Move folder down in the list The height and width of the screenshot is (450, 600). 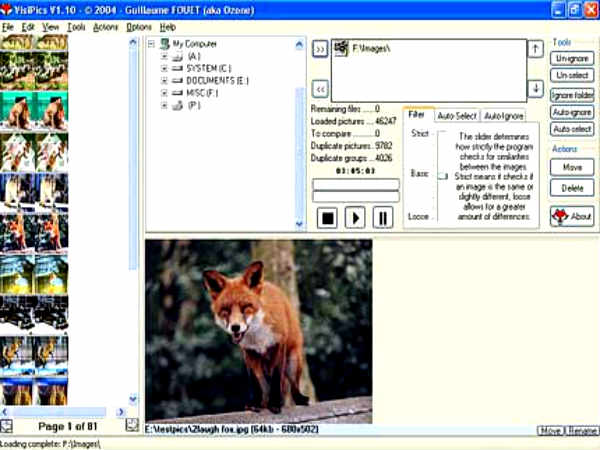point(536,88)
